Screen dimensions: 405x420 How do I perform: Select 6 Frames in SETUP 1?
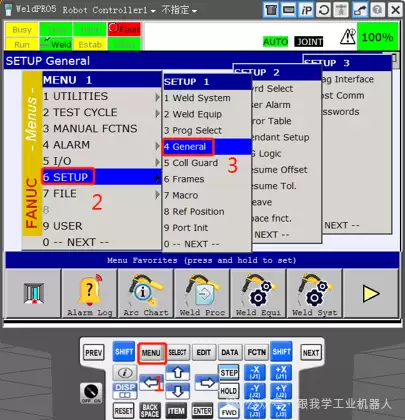click(207, 179)
